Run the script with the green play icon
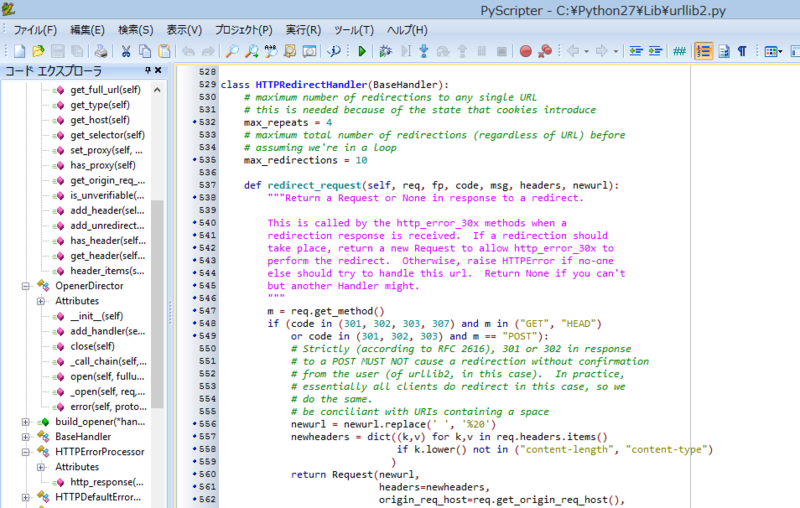This screenshot has width=800, height=508. point(362,51)
